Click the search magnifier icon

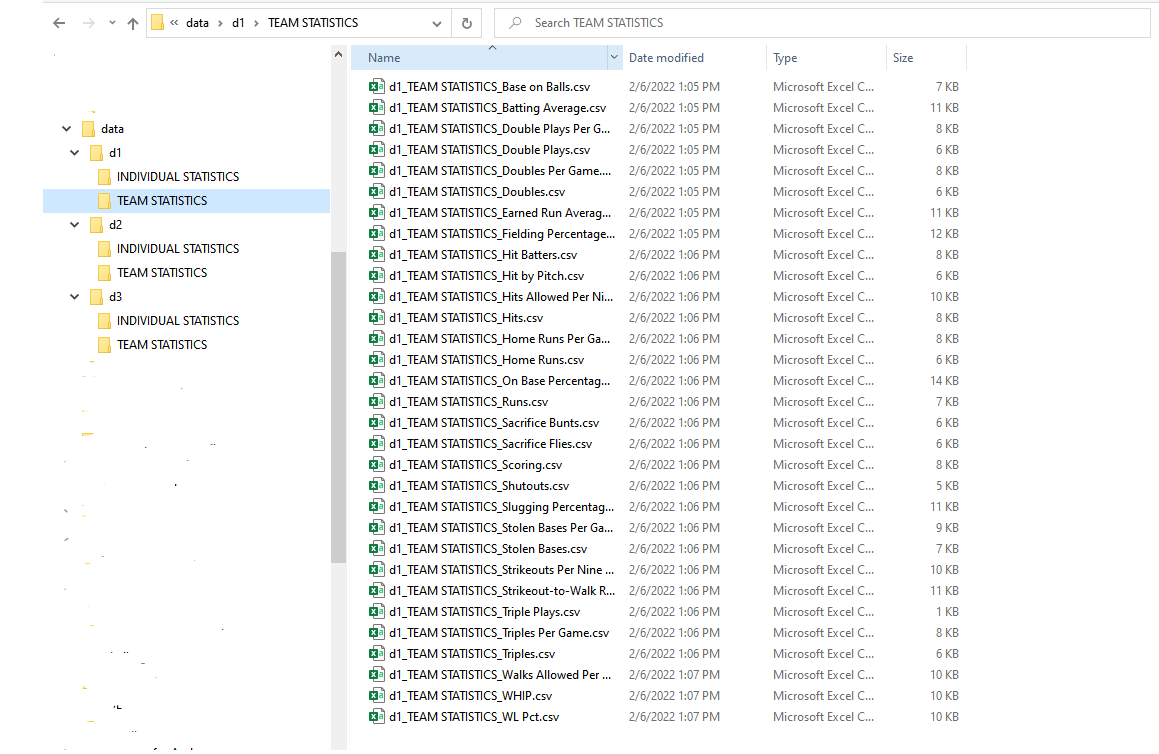pos(515,23)
